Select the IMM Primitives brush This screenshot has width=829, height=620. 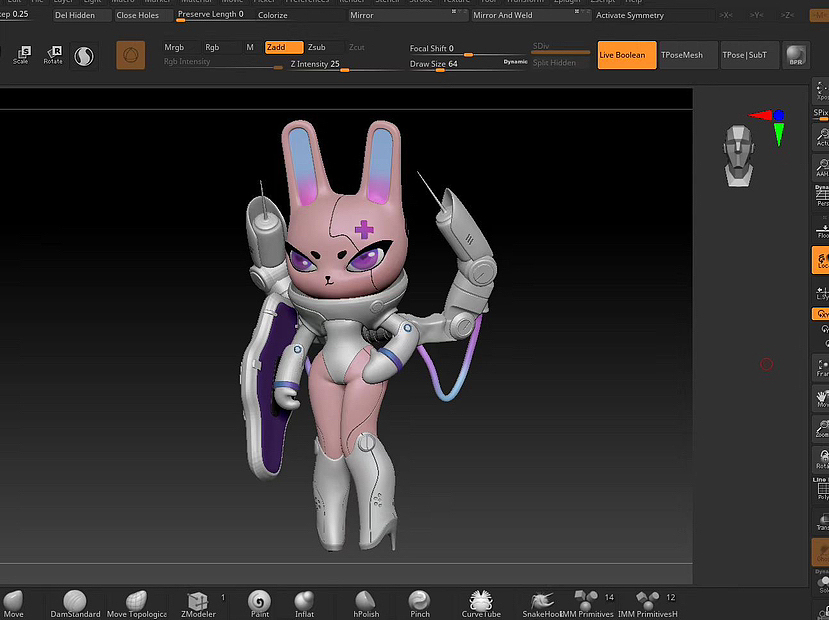point(587,604)
